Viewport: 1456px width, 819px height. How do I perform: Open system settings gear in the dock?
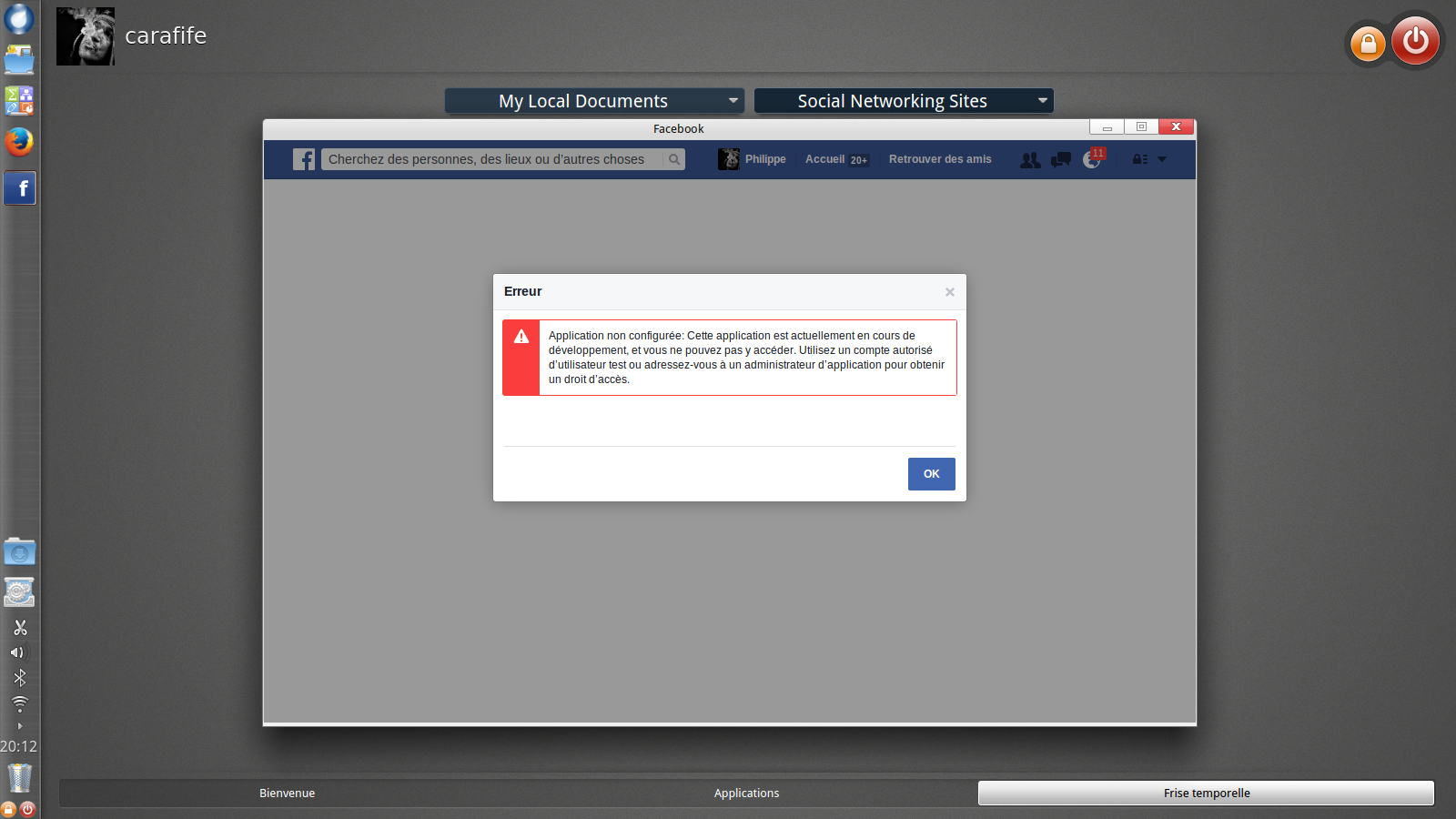pos(19,592)
